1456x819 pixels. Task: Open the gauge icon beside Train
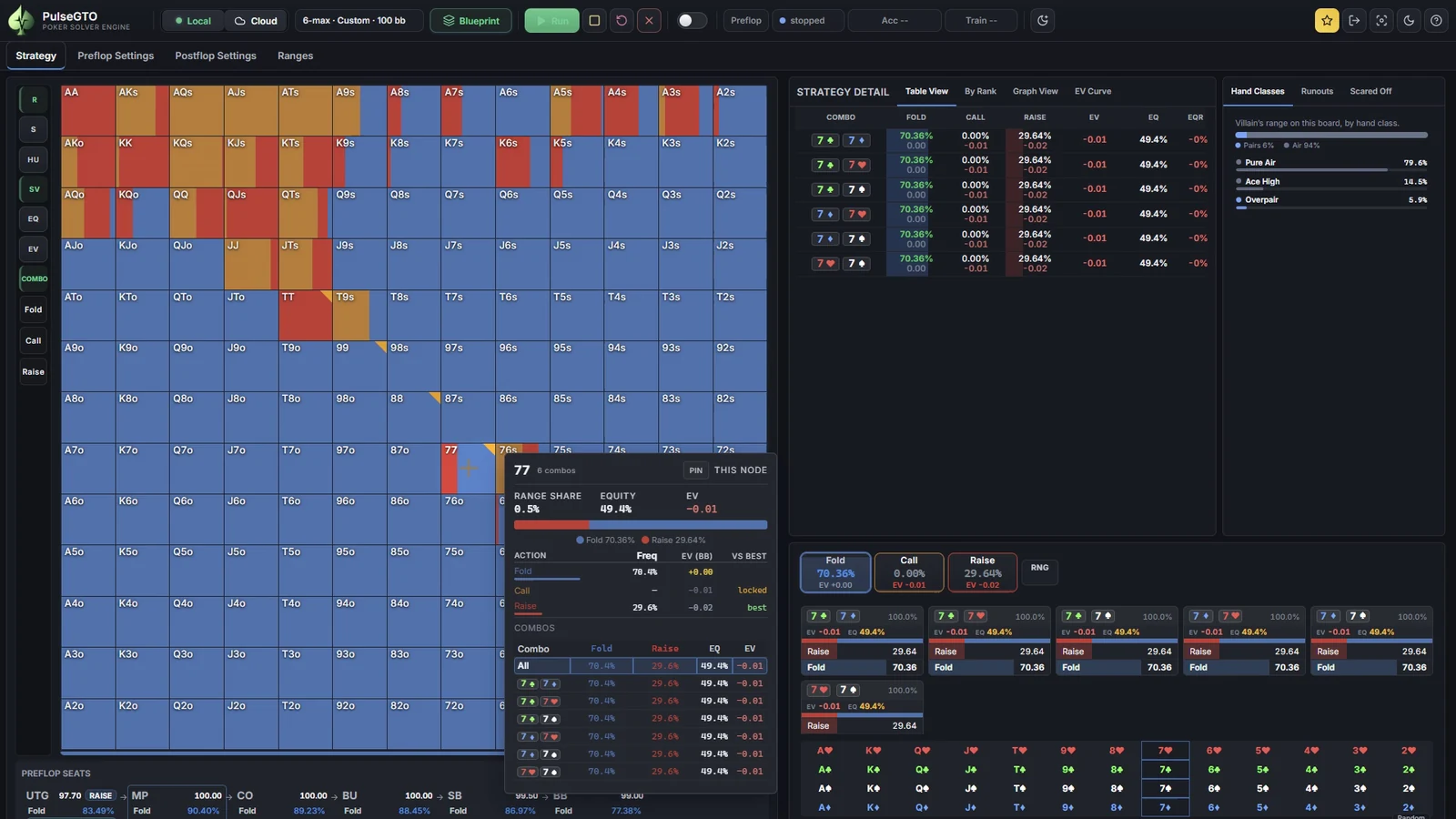click(x=1043, y=20)
